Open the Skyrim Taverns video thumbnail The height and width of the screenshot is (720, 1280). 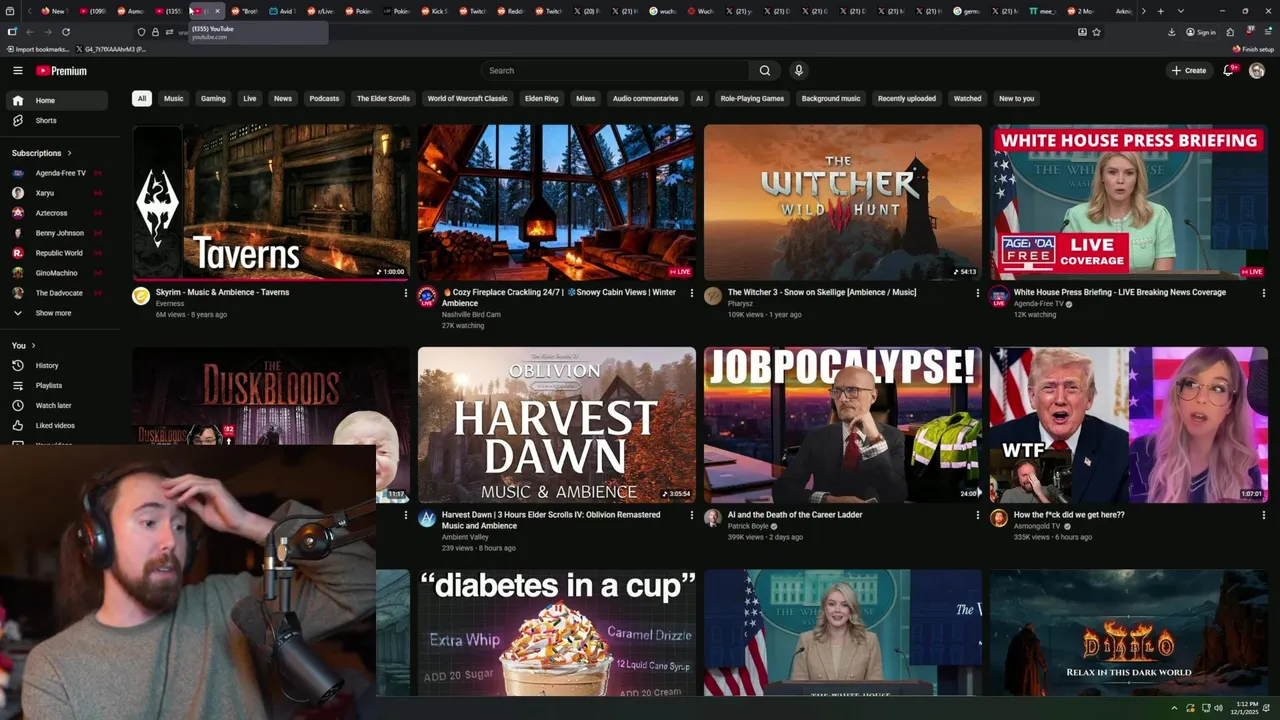[x=271, y=203]
